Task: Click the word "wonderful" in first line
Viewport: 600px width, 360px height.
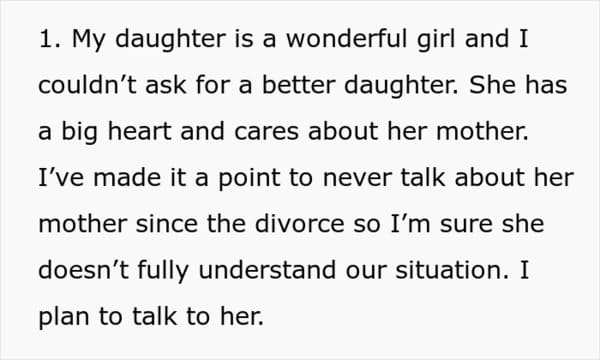Action: pyautogui.click(x=346, y=38)
